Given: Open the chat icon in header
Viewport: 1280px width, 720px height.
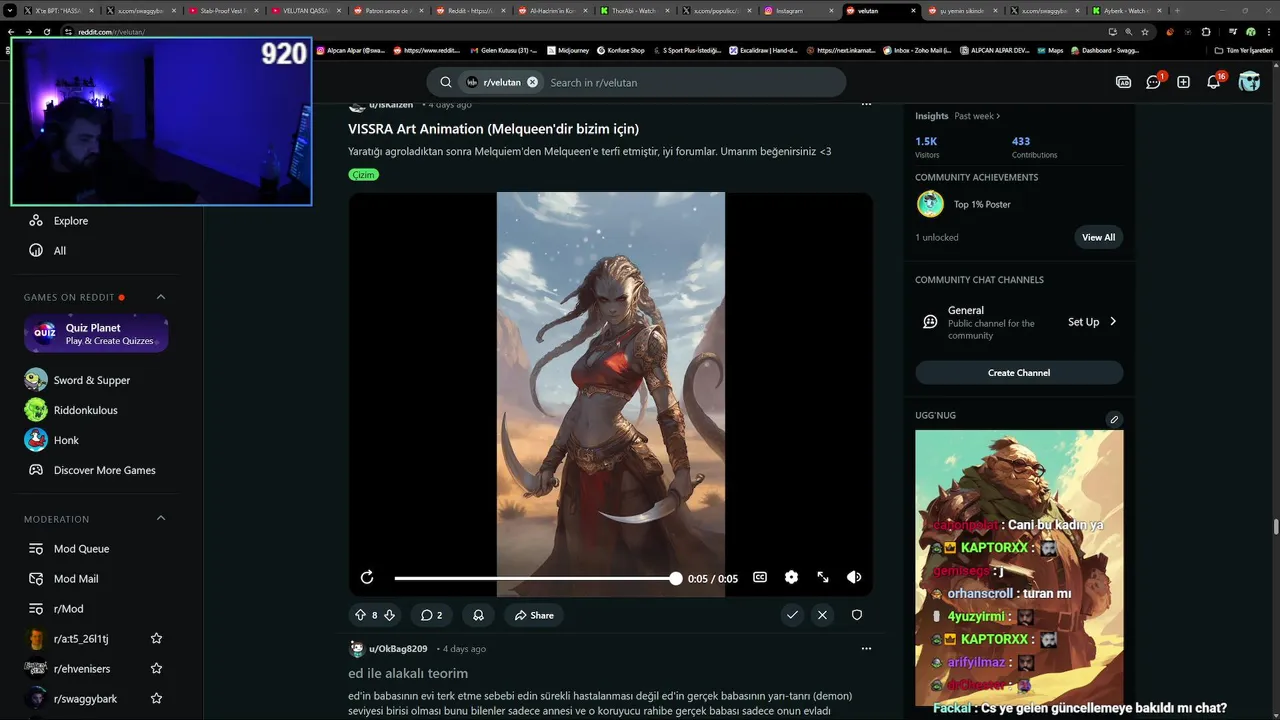Looking at the screenshot, I should click(x=1154, y=82).
